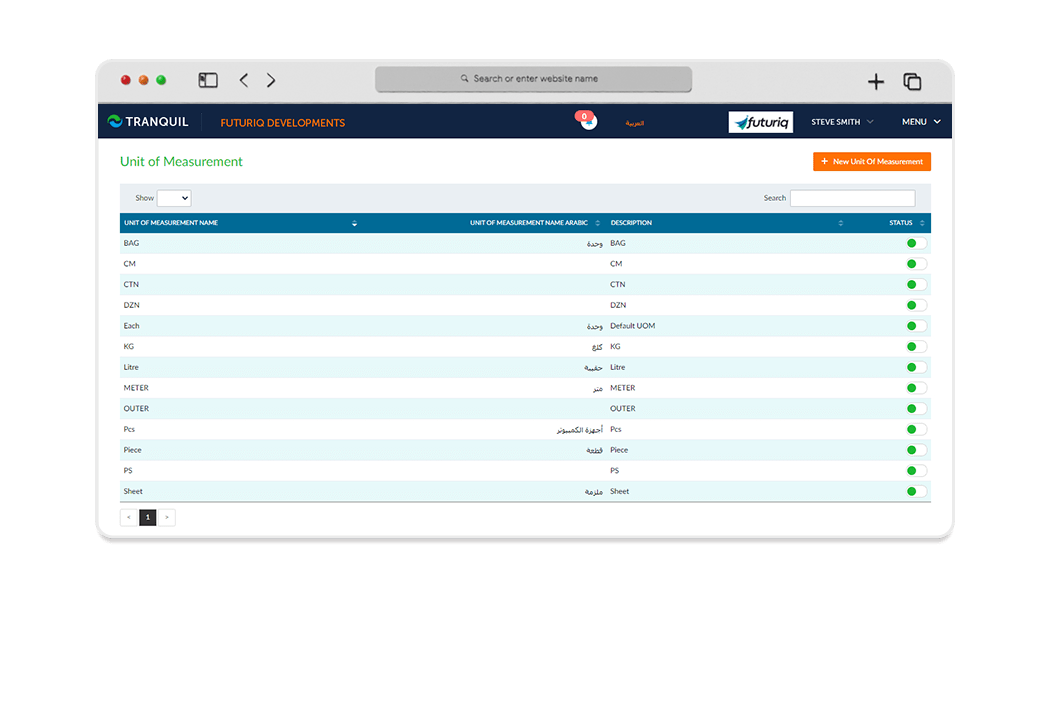Disable the status toggle for BAG
This screenshot has width=1050, height=705.
point(911,243)
